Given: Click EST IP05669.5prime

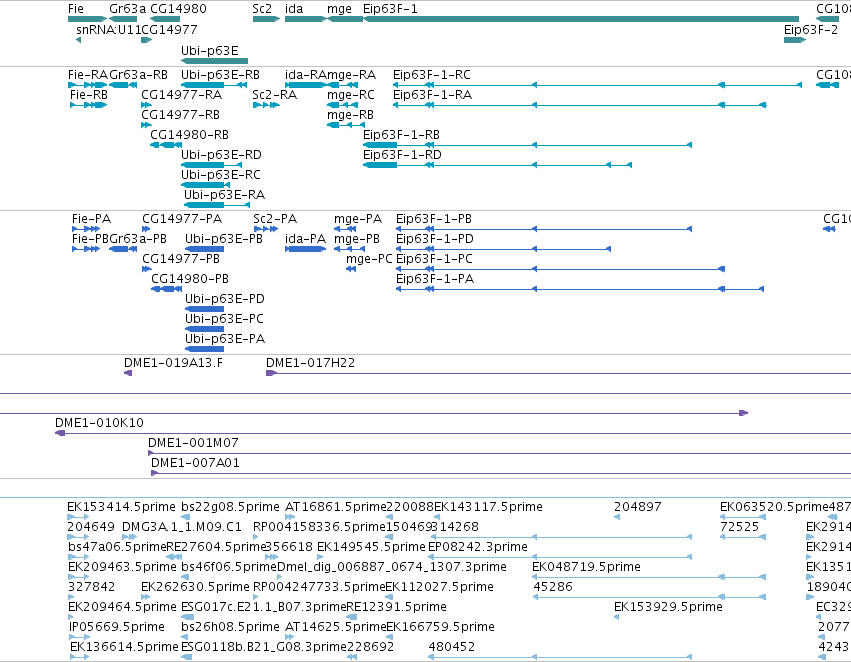Looking at the screenshot, I should tap(117, 627).
